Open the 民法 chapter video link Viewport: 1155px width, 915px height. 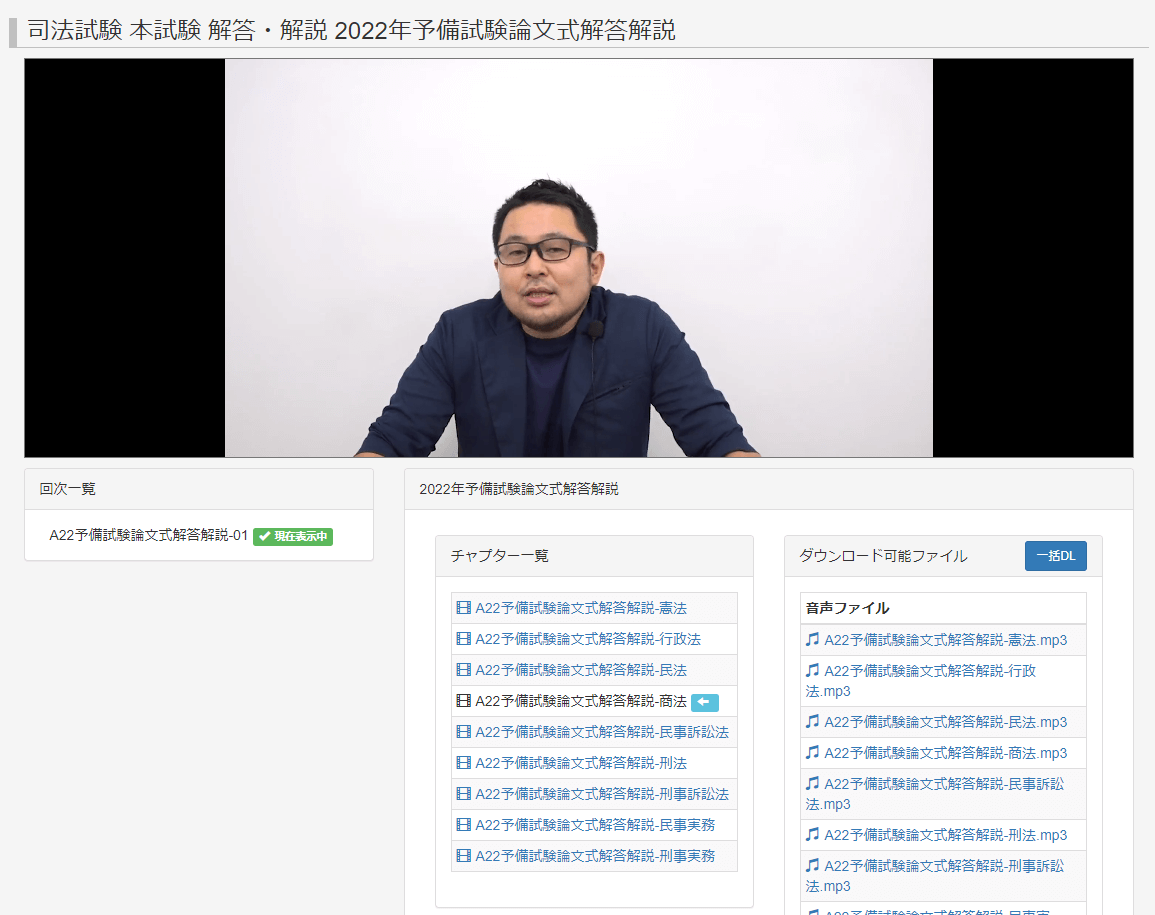click(581, 670)
